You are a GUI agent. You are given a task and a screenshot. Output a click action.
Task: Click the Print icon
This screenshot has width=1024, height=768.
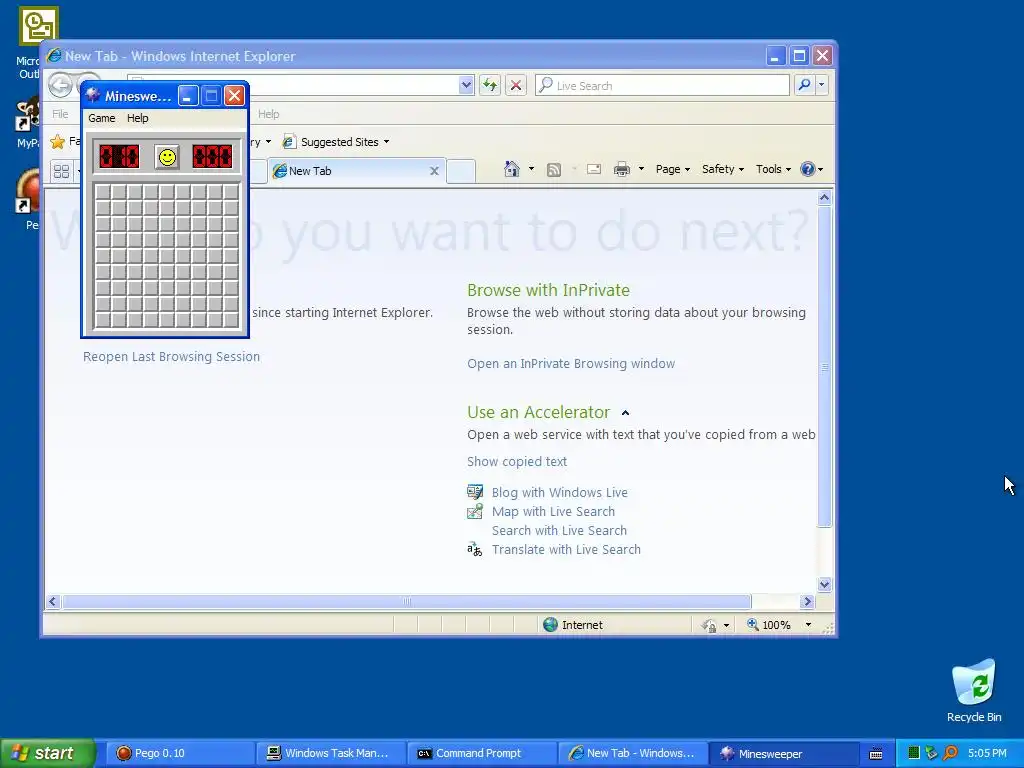click(x=621, y=170)
